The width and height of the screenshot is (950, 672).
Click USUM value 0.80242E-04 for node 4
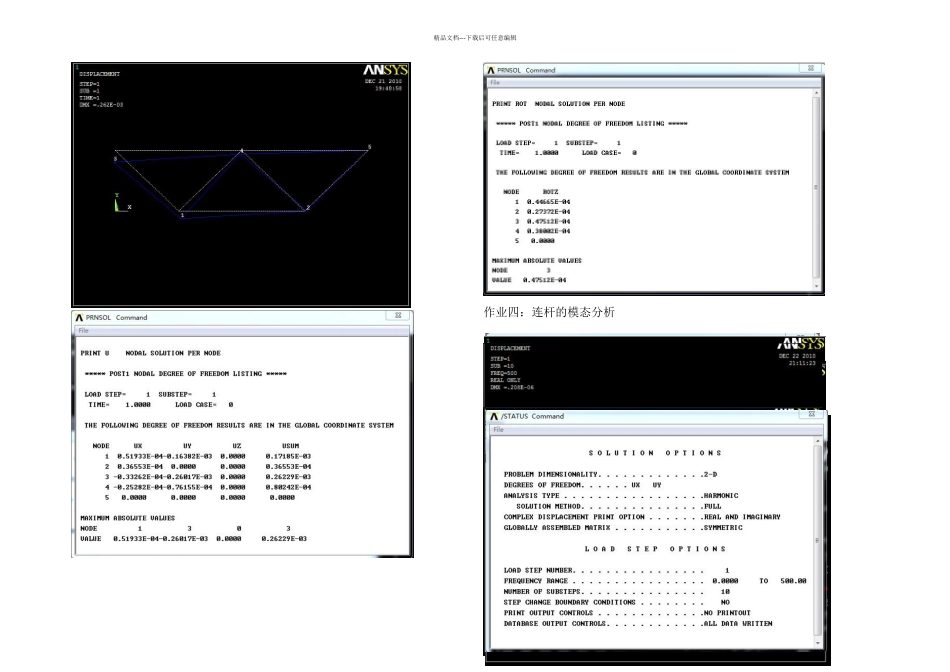[x=288, y=487]
